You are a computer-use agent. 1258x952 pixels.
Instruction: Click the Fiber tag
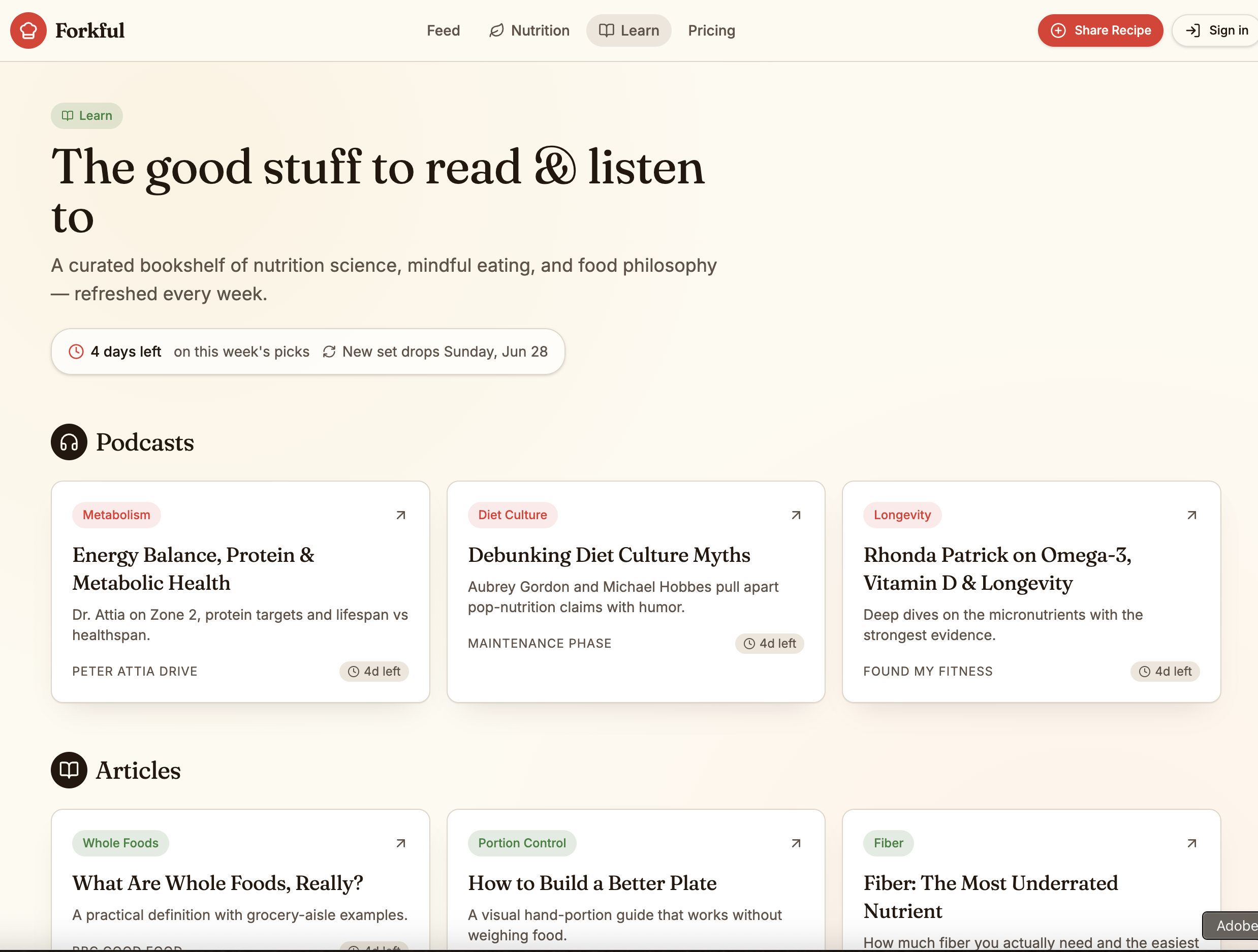click(888, 843)
